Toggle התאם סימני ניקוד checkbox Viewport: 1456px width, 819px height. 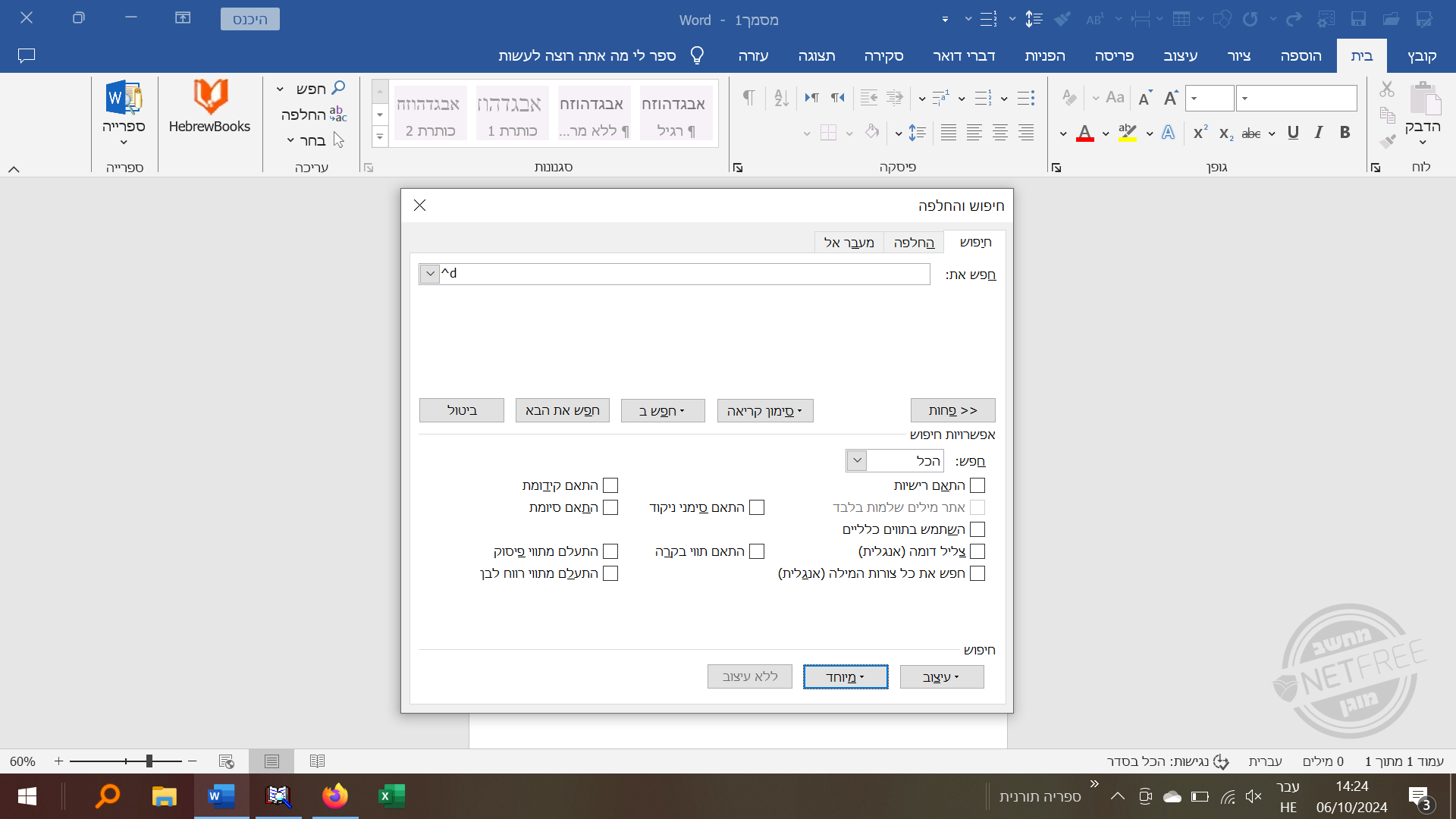tap(757, 507)
